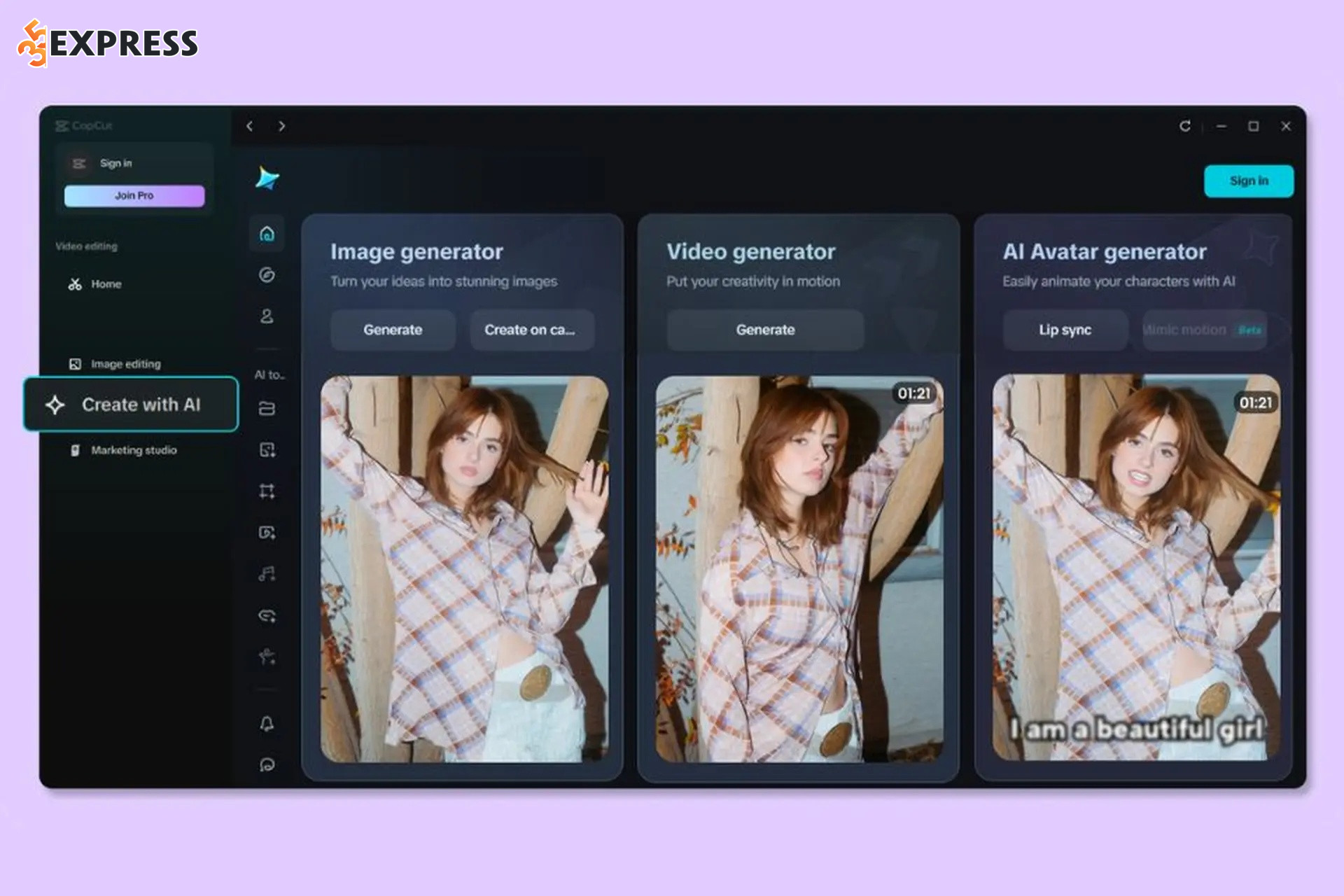
Task: Click the scissors Home icon
Action: (x=75, y=284)
